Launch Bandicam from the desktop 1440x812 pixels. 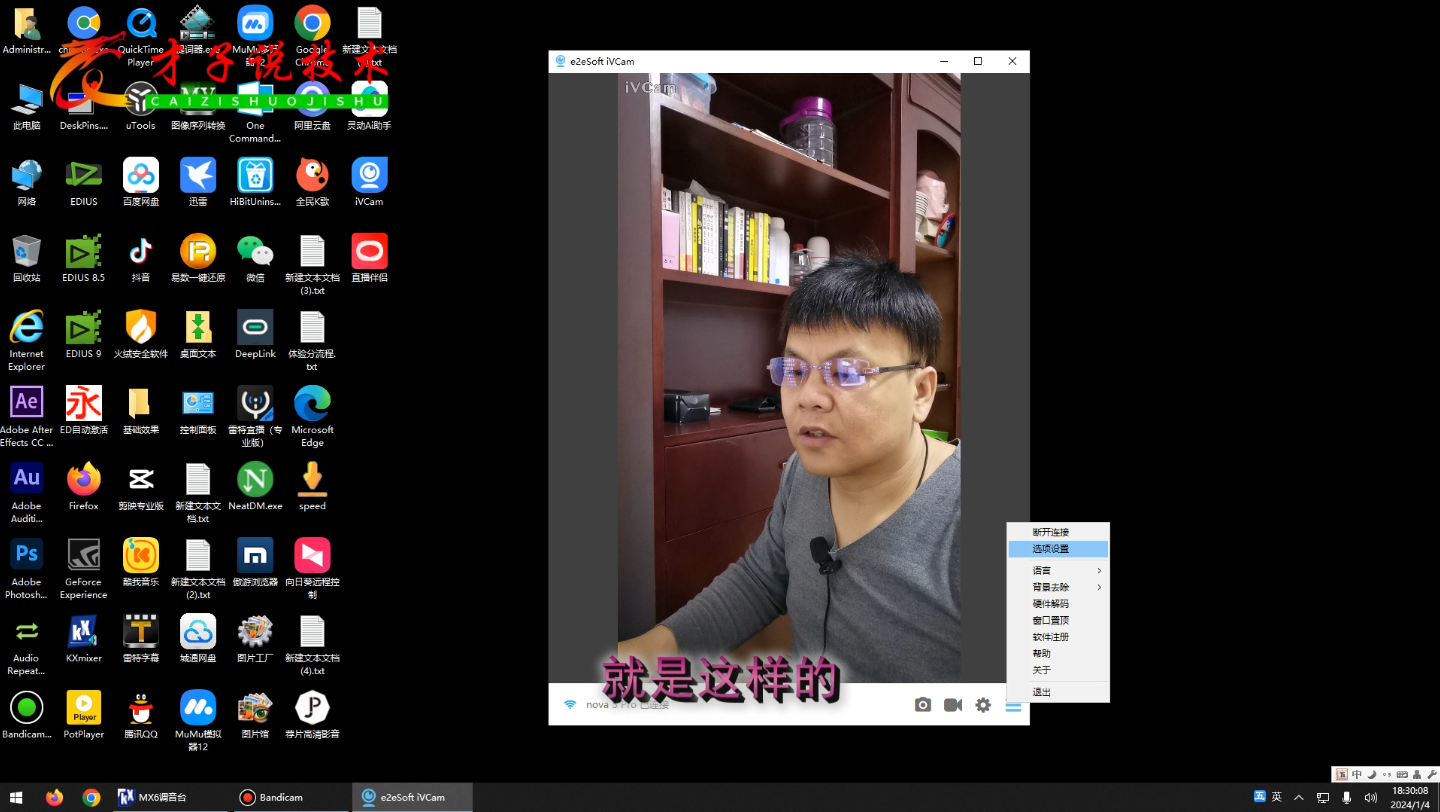[x=26, y=706]
